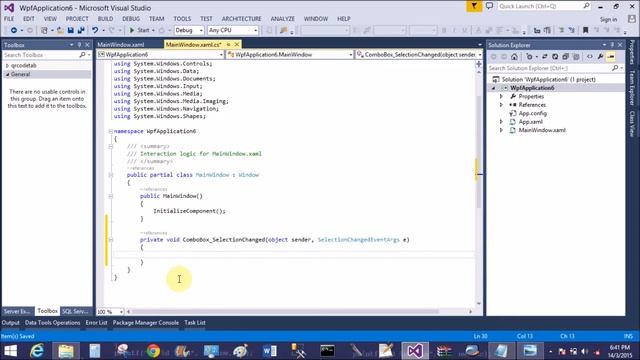Open the BUILD menu
The width and height of the screenshot is (640, 360).
point(105,19)
